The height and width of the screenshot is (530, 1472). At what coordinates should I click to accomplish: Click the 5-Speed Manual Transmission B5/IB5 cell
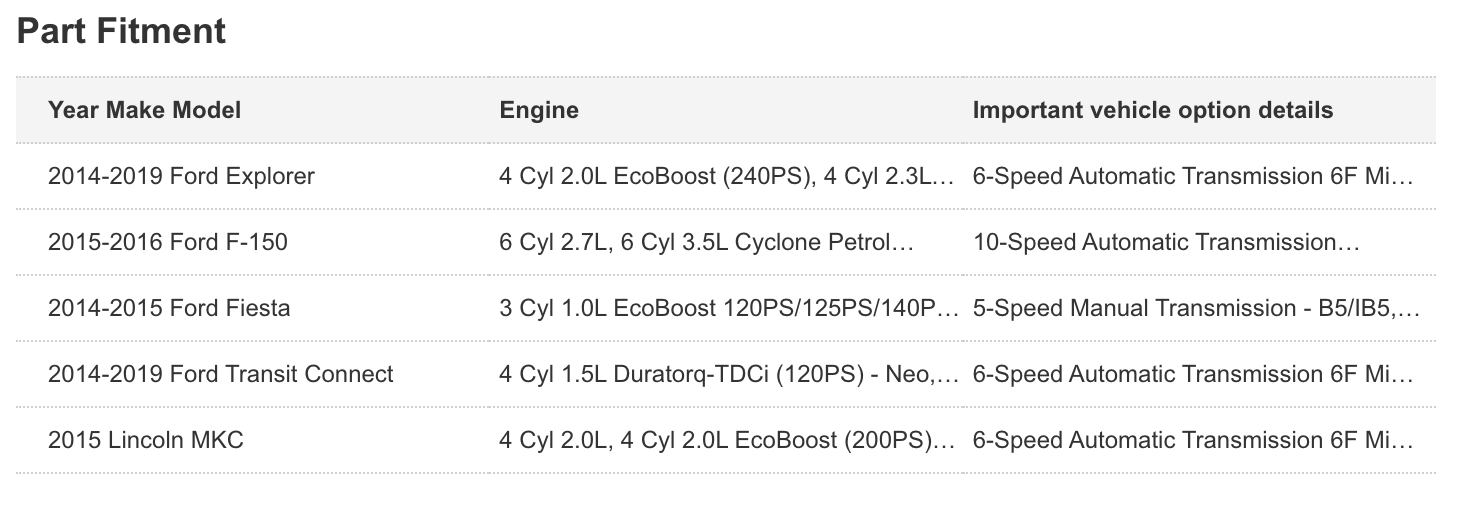[1195, 309]
